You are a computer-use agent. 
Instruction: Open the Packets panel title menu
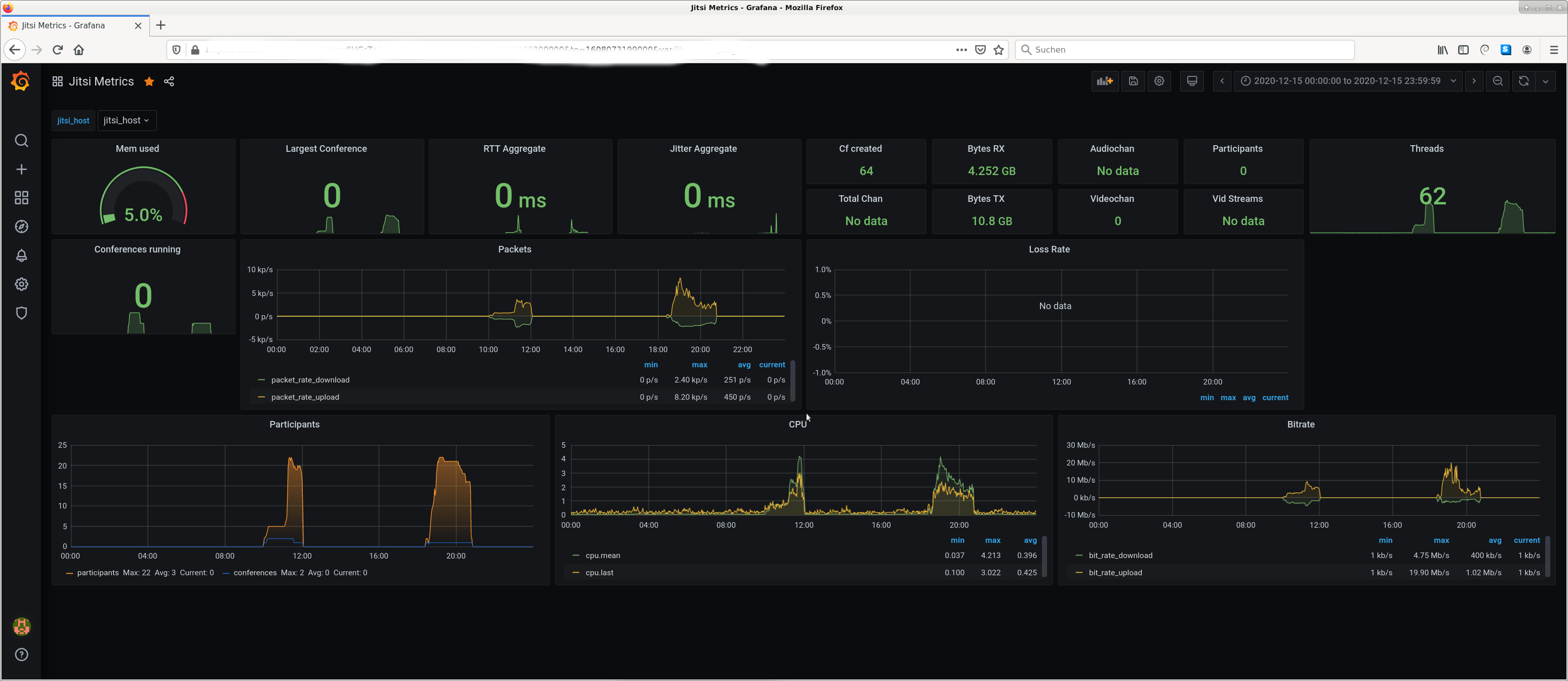(x=514, y=249)
